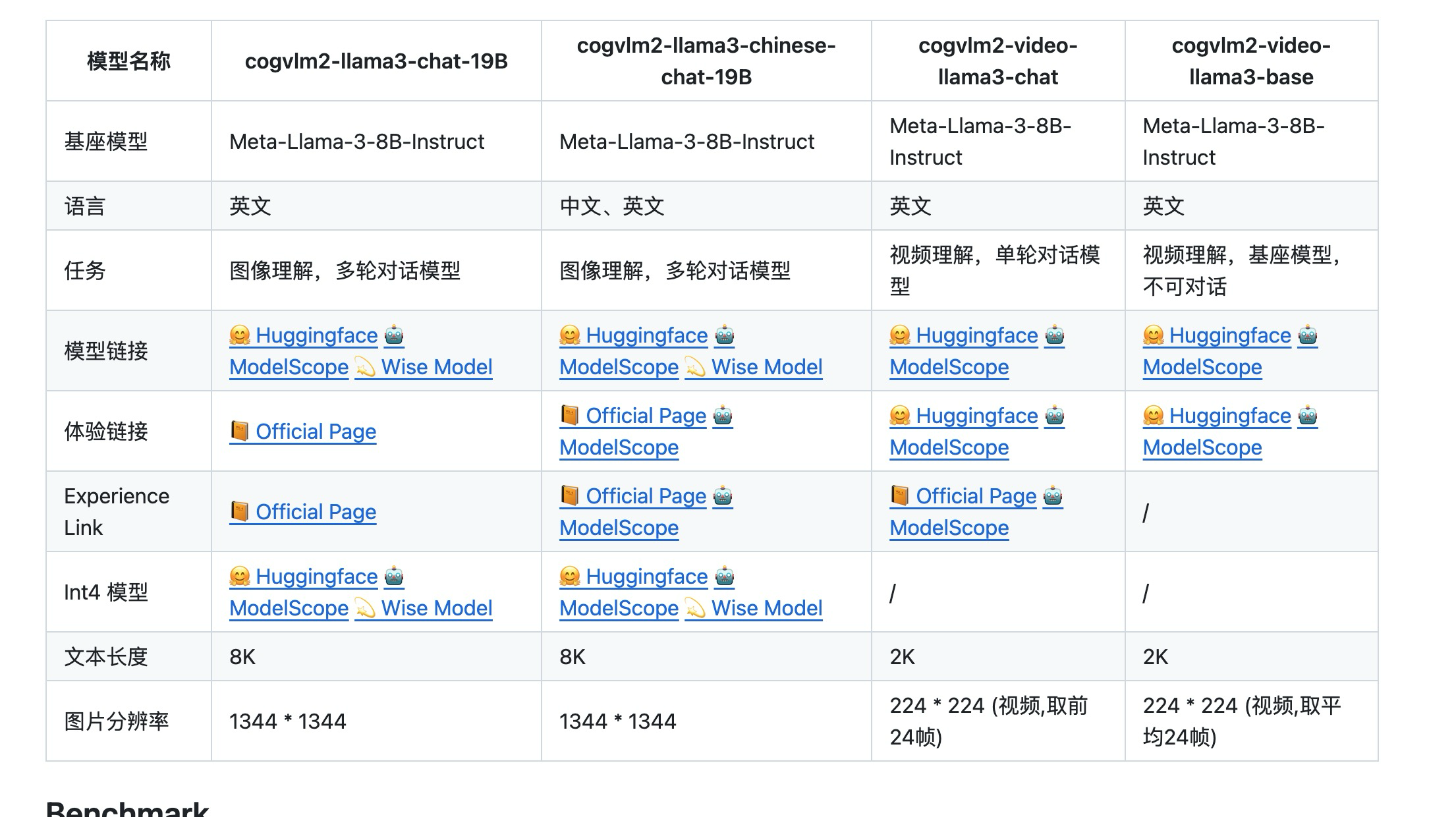Click robot emoji in 体验链接 row, video-llama3-base column
Screen dimensions: 1456x817
tap(1308, 416)
